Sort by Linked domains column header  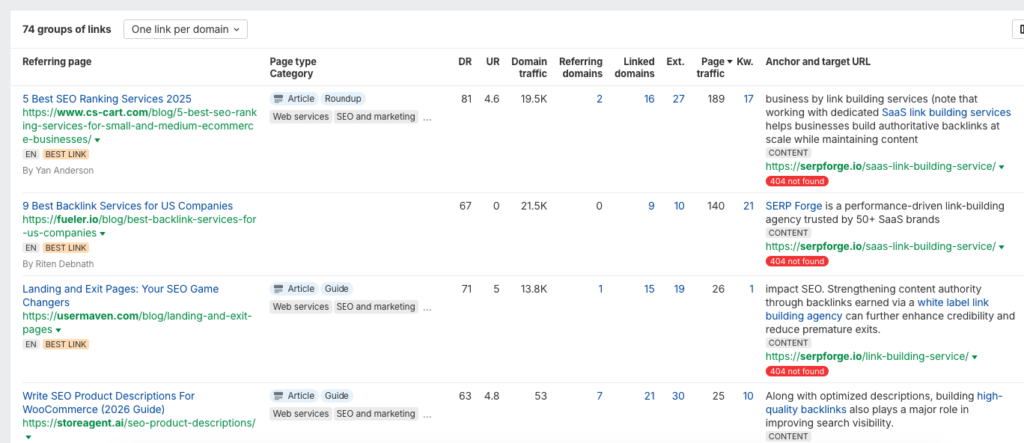click(634, 67)
